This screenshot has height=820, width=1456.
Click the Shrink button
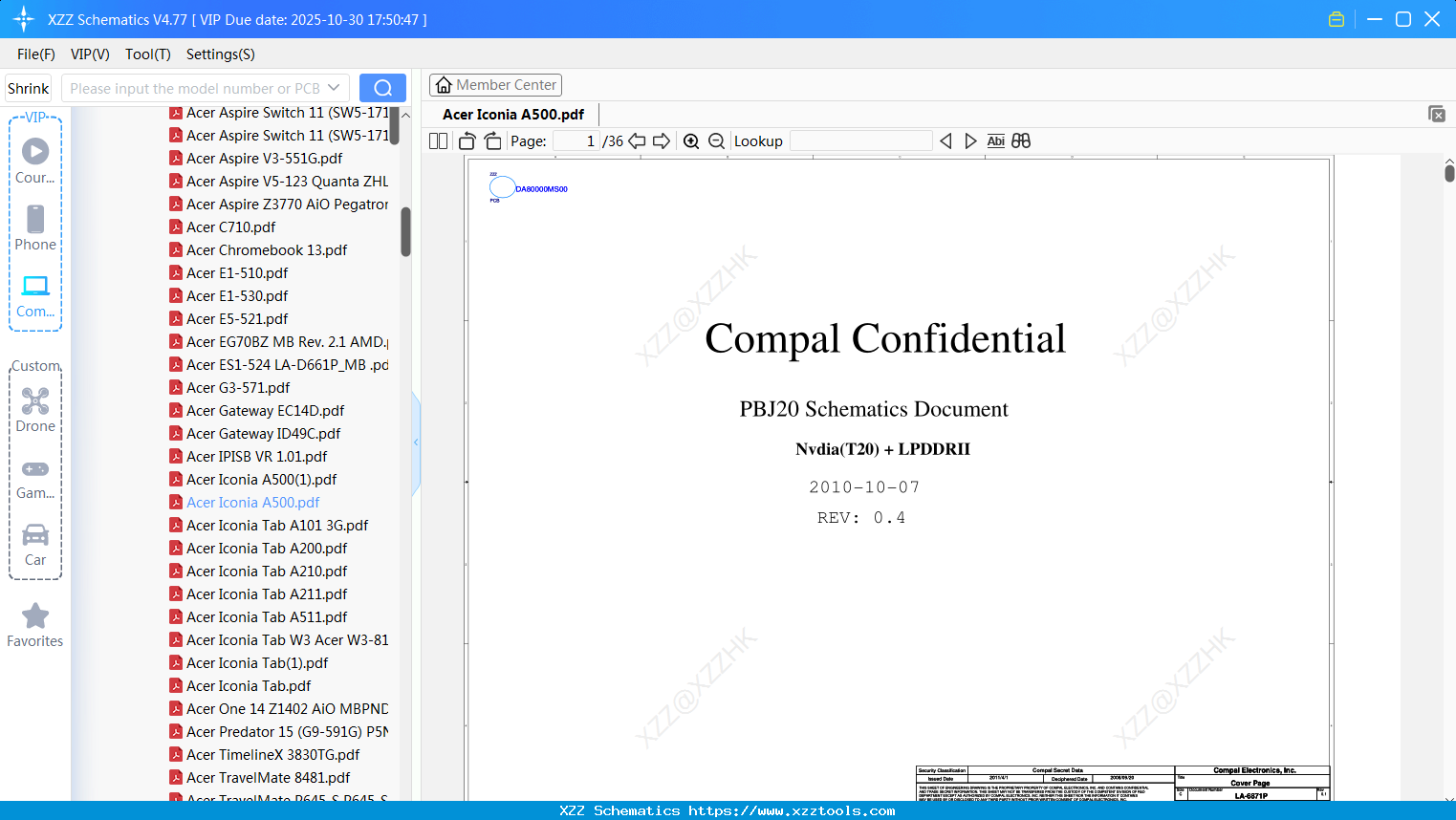29,88
